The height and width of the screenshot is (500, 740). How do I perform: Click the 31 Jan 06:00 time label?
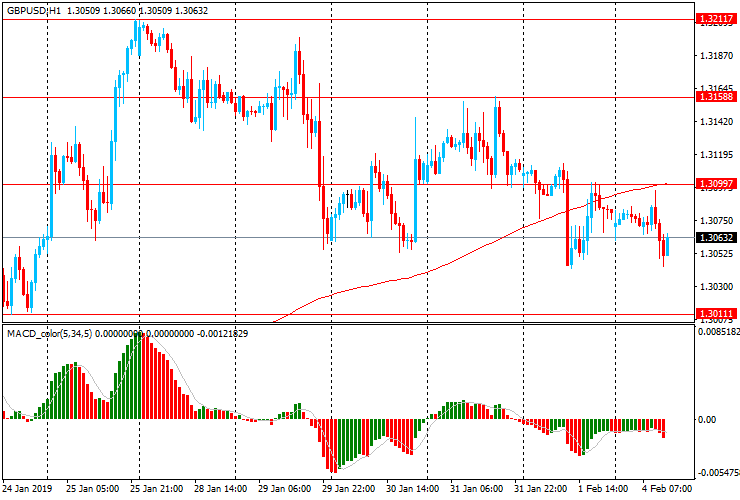click(x=477, y=488)
